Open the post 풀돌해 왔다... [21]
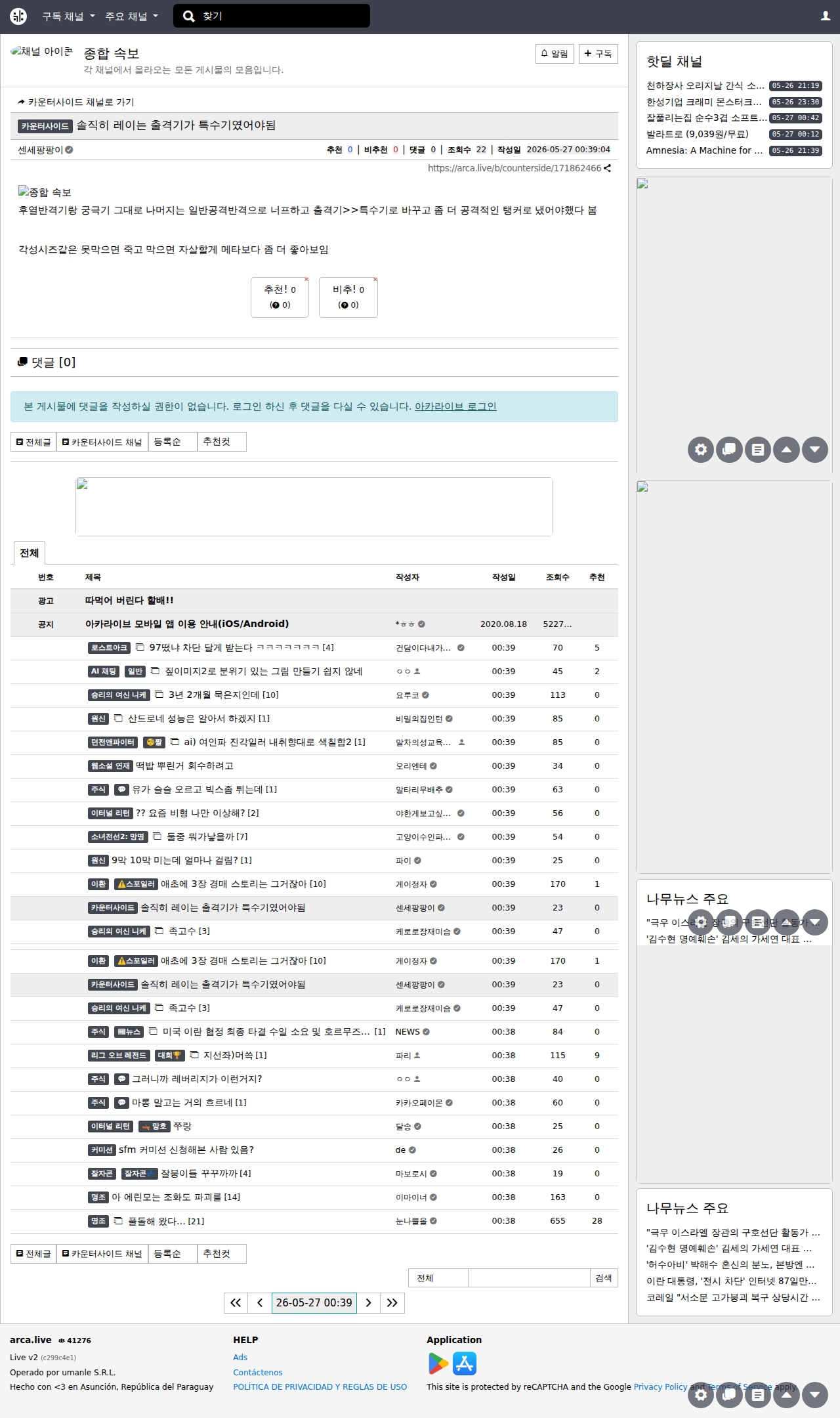 pyautogui.click(x=166, y=1221)
